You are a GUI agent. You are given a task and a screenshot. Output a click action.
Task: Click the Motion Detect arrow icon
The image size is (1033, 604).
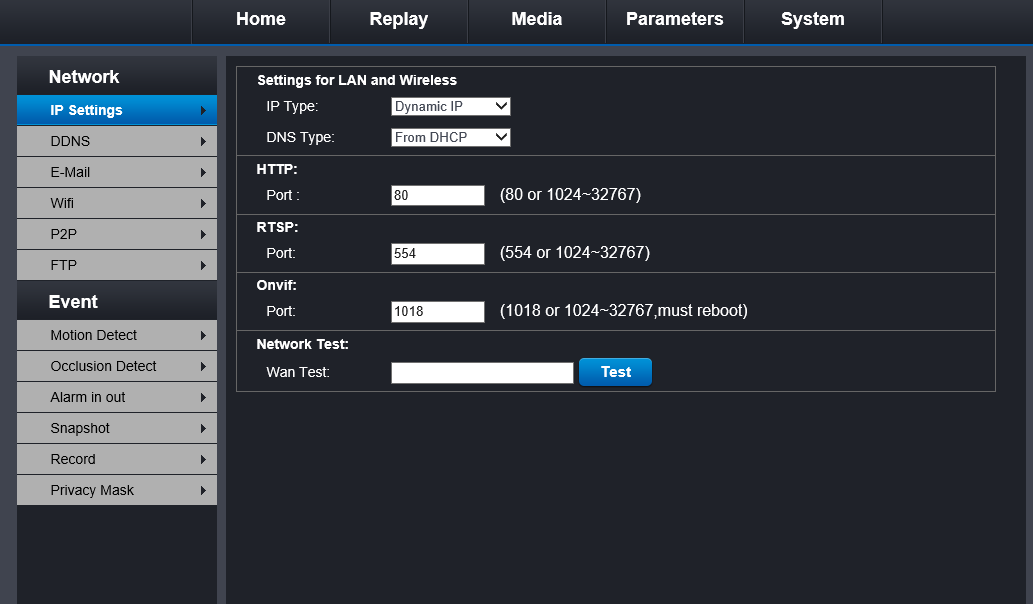203,336
